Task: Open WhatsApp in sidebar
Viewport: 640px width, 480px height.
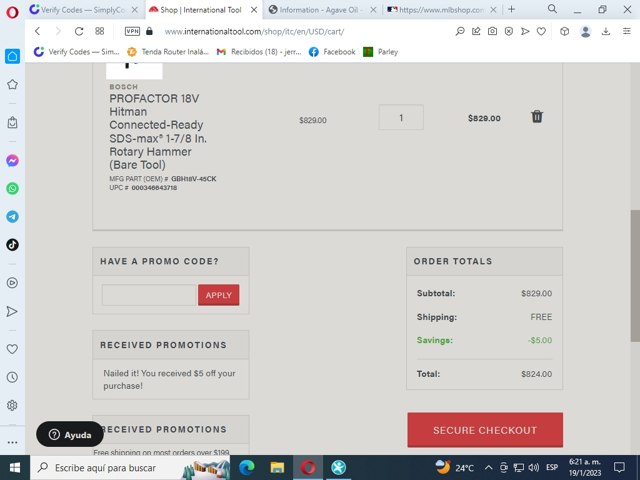Action: tap(12, 189)
